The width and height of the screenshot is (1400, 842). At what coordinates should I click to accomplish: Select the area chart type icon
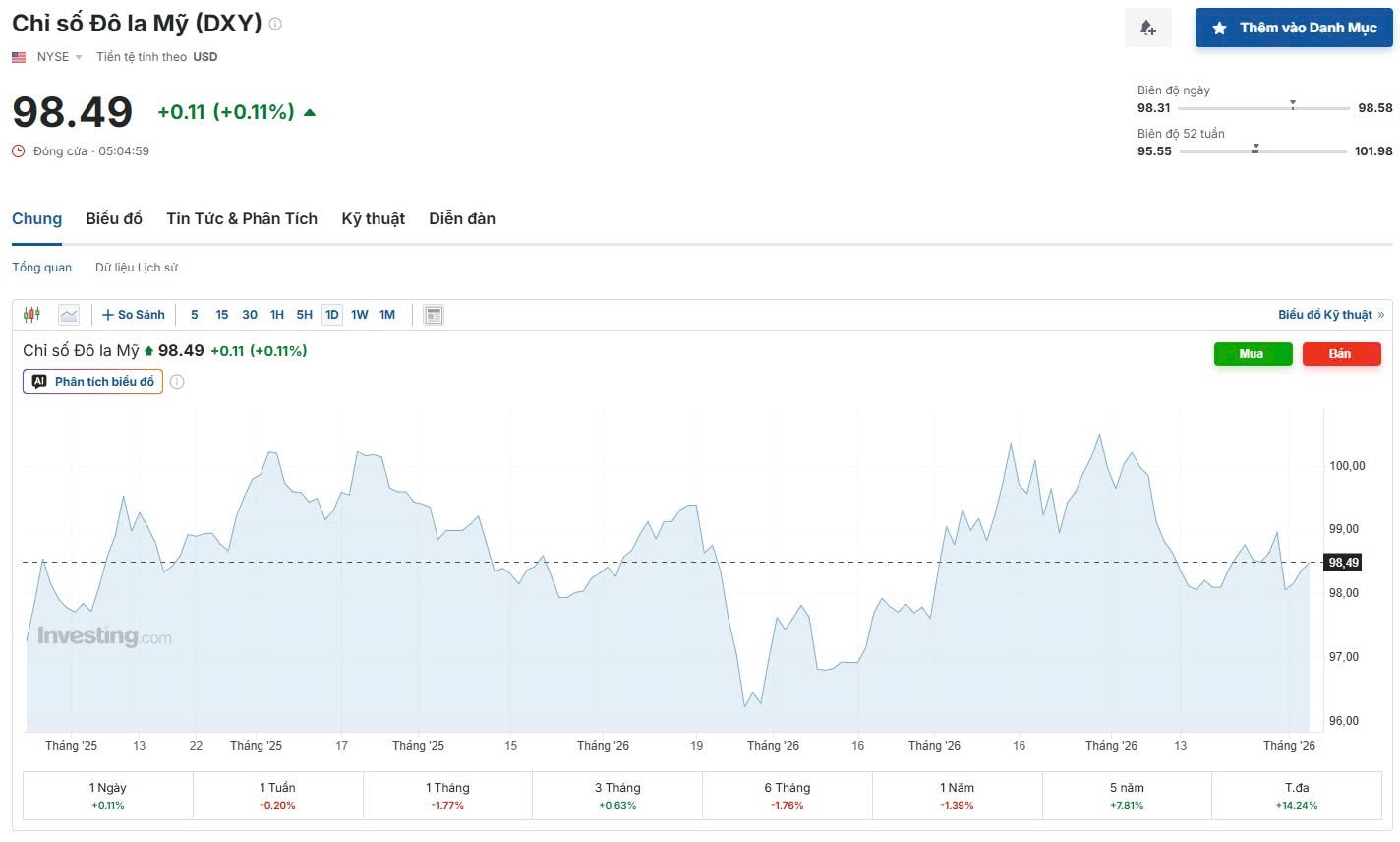click(x=69, y=315)
